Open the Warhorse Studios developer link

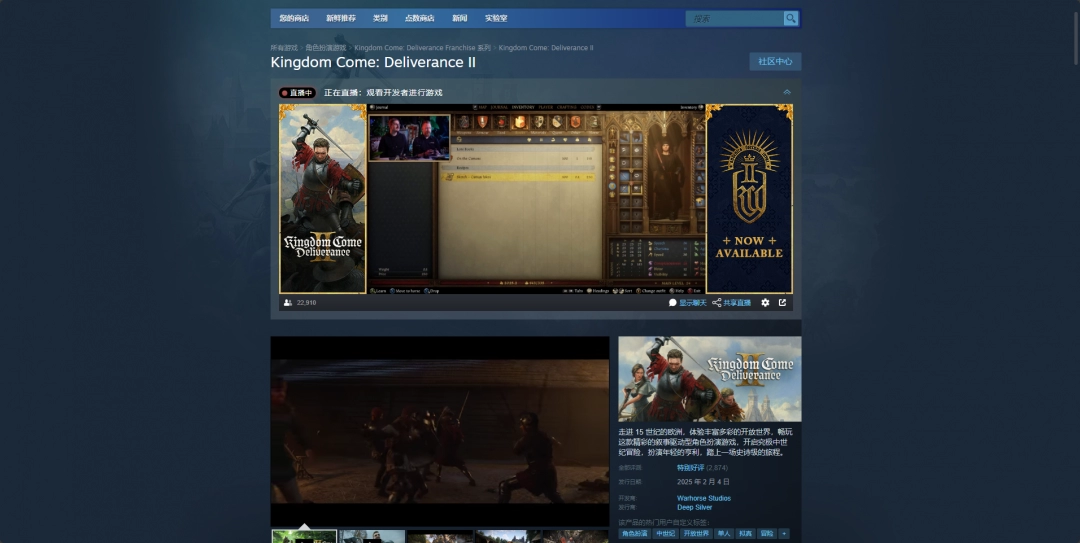click(703, 498)
